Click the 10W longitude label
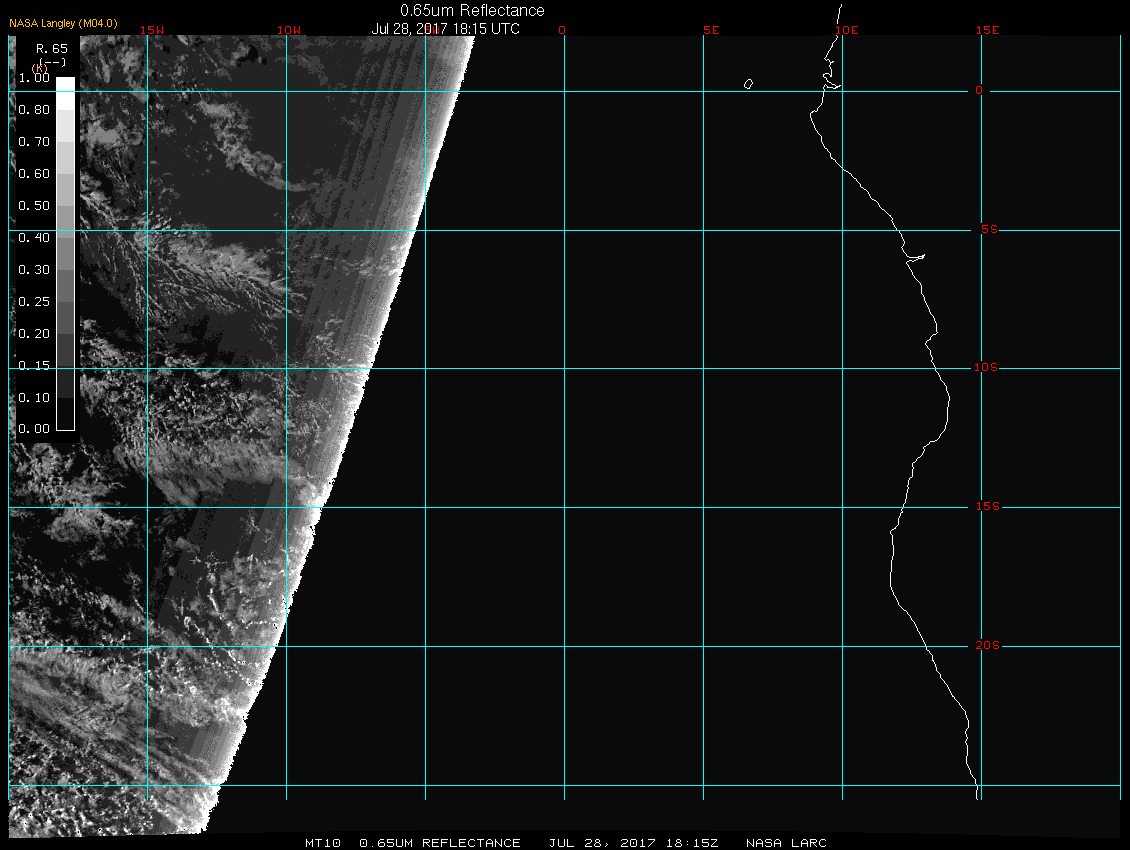 click(289, 30)
